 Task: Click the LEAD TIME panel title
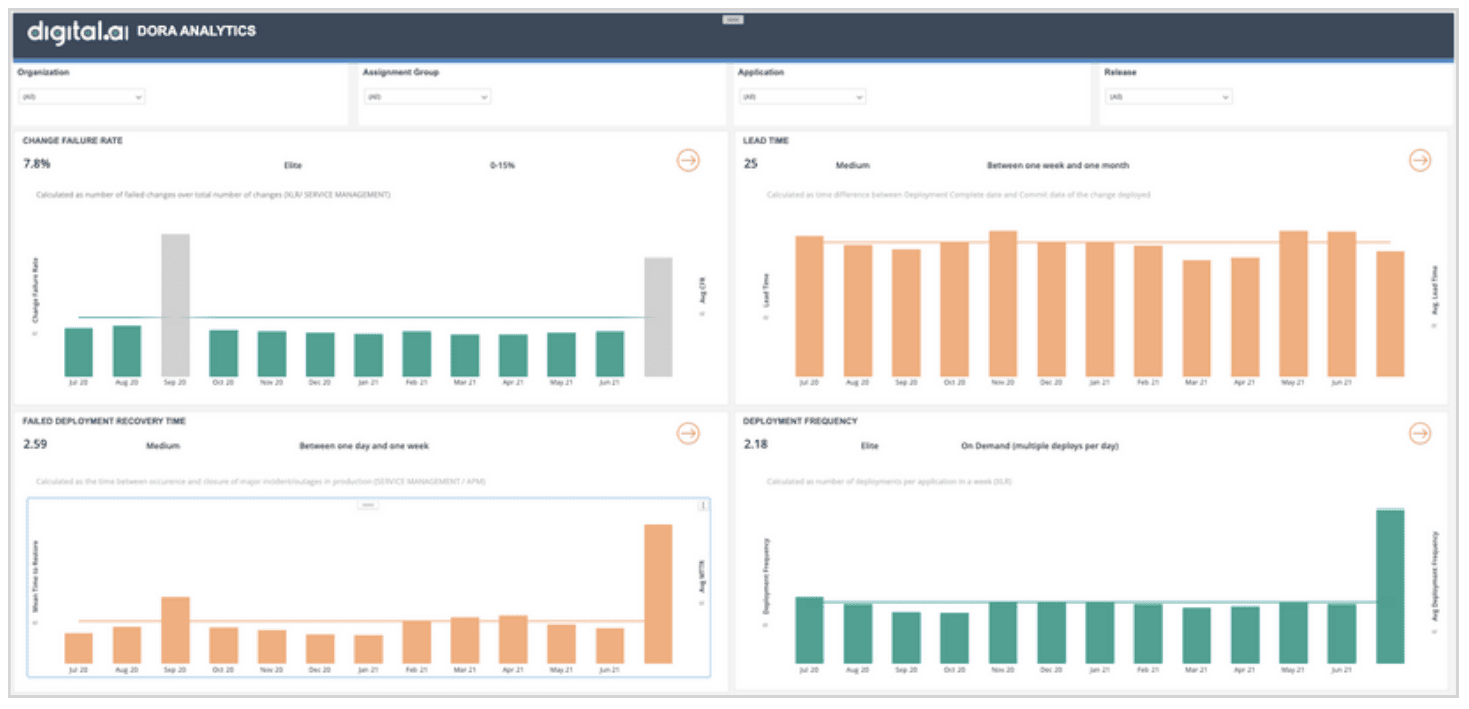[766, 141]
